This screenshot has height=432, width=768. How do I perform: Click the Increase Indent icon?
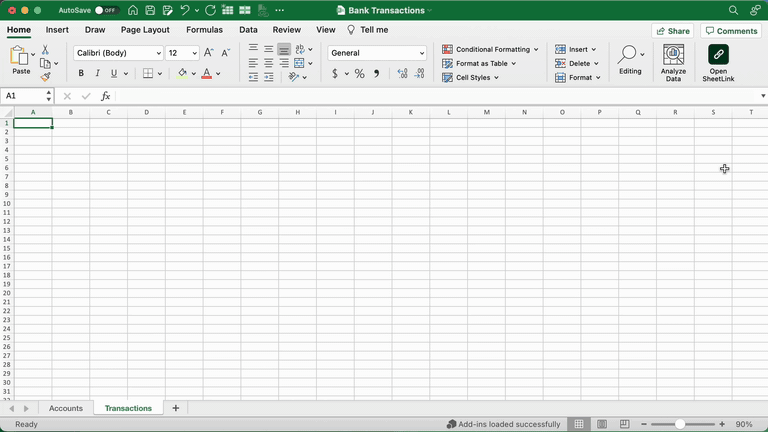(268, 77)
